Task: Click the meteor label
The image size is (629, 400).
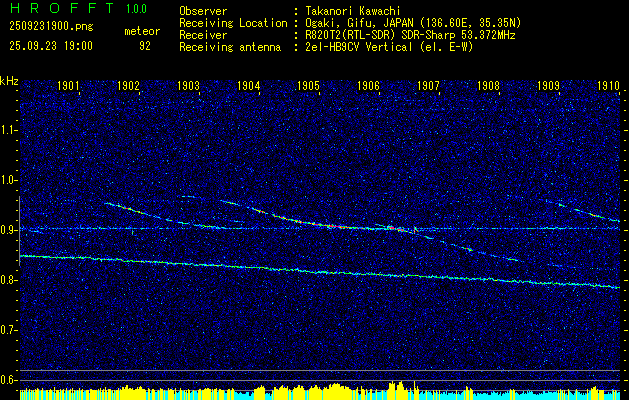Action: coord(142,31)
